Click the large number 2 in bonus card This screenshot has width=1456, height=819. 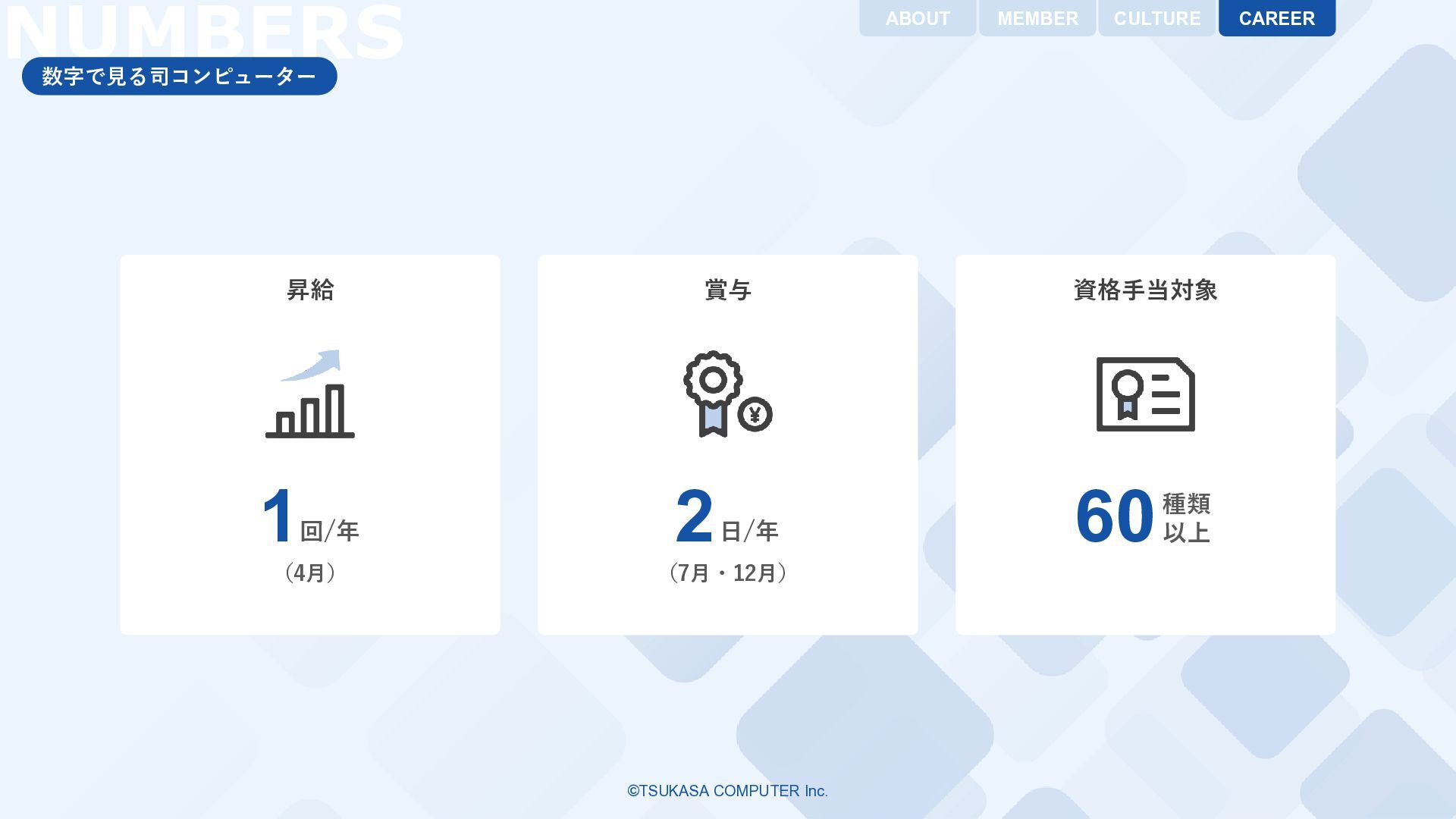coord(694,516)
